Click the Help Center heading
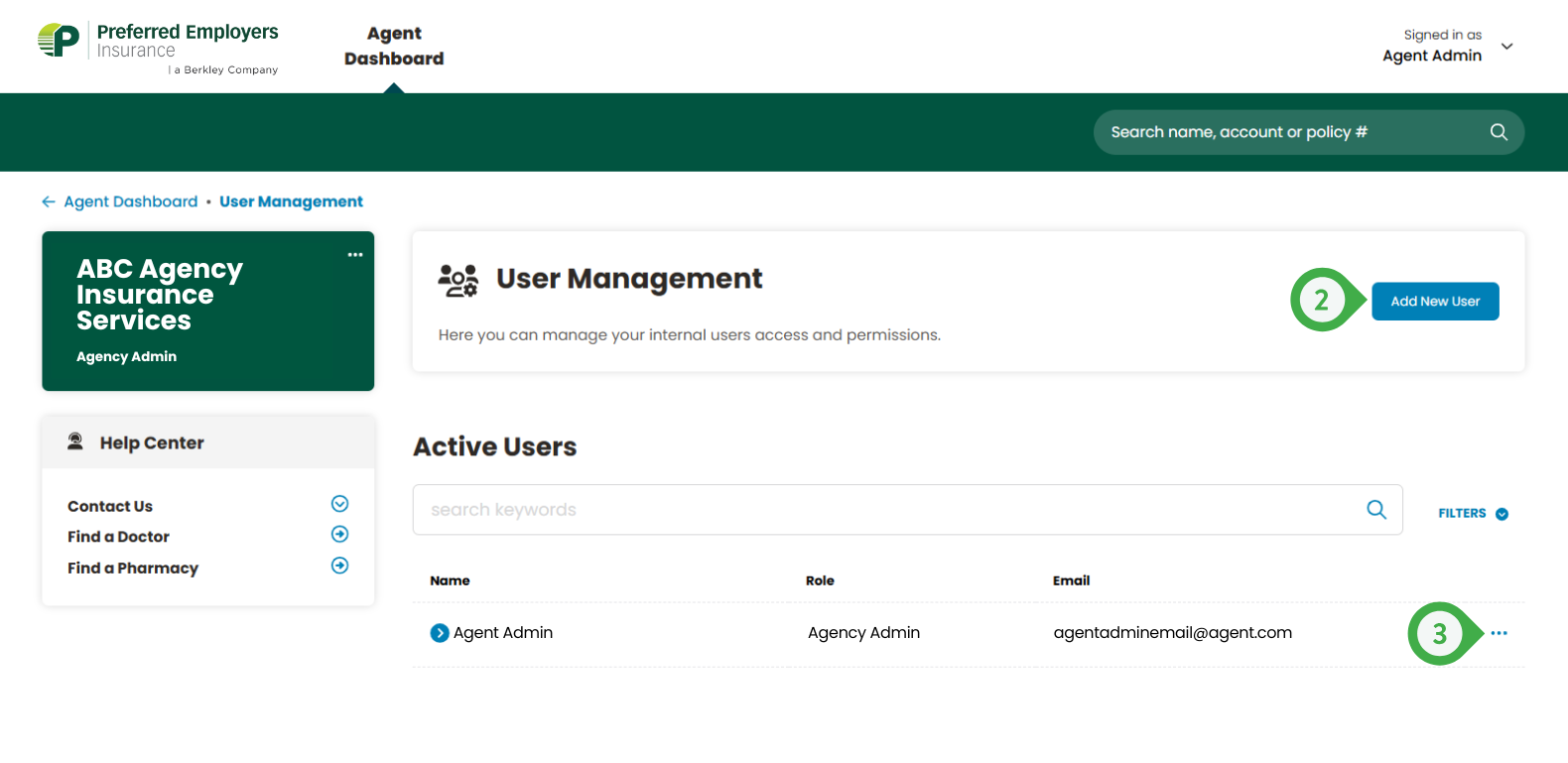The height and width of the screenshot is (763, 1568). 152,443
